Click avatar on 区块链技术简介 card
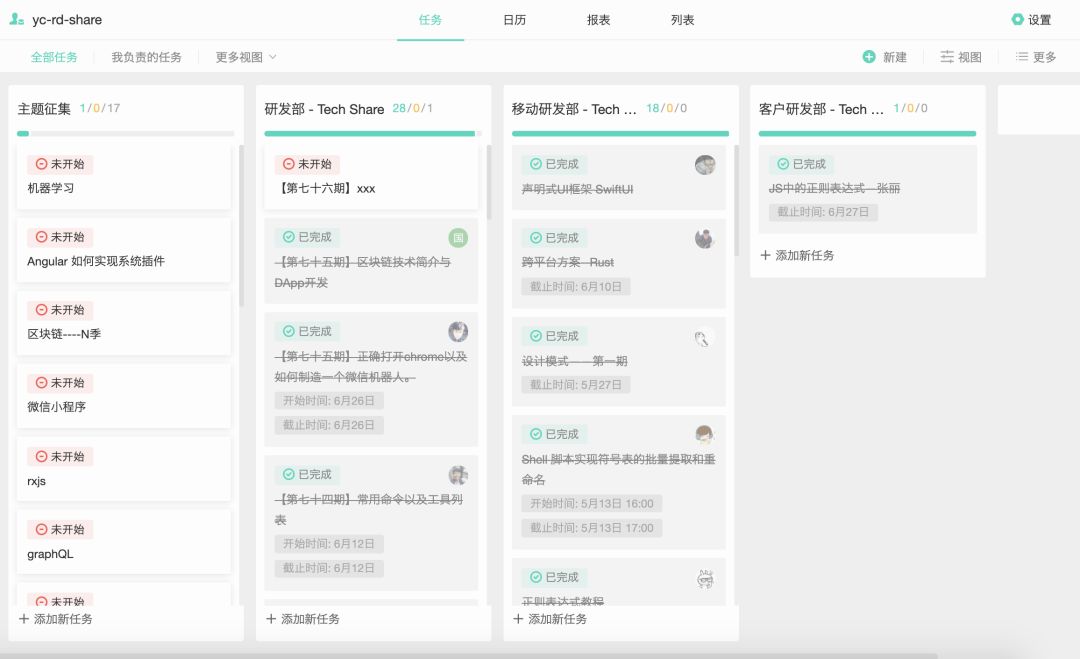Screen dimensions: 1080x659 (x=458, y=238)
